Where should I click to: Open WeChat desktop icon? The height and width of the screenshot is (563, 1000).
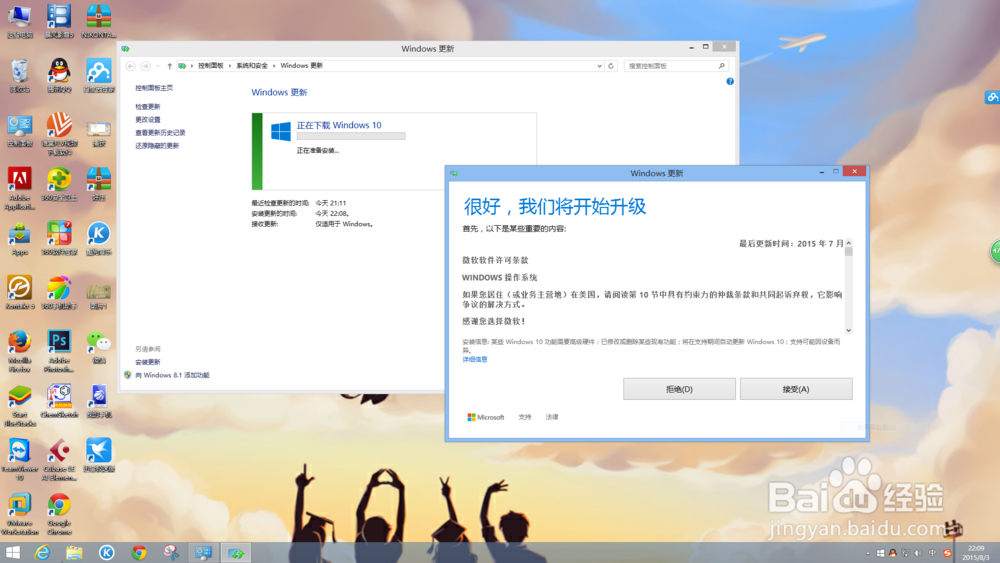click(98, 347)
